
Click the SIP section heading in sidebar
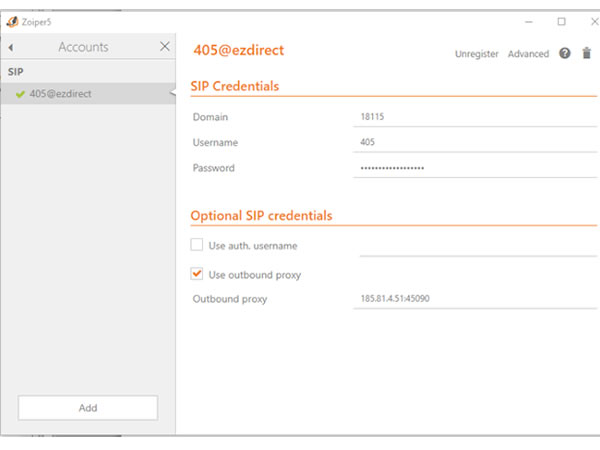(16, 72)
